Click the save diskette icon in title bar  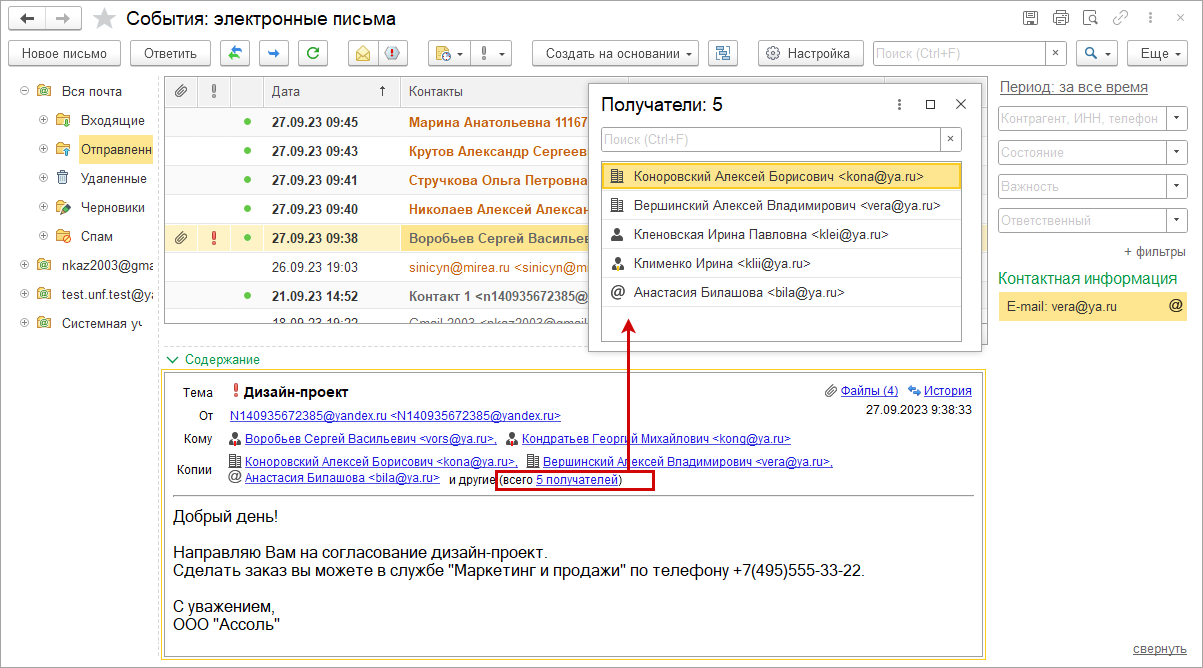click(x=1031, y=18)
